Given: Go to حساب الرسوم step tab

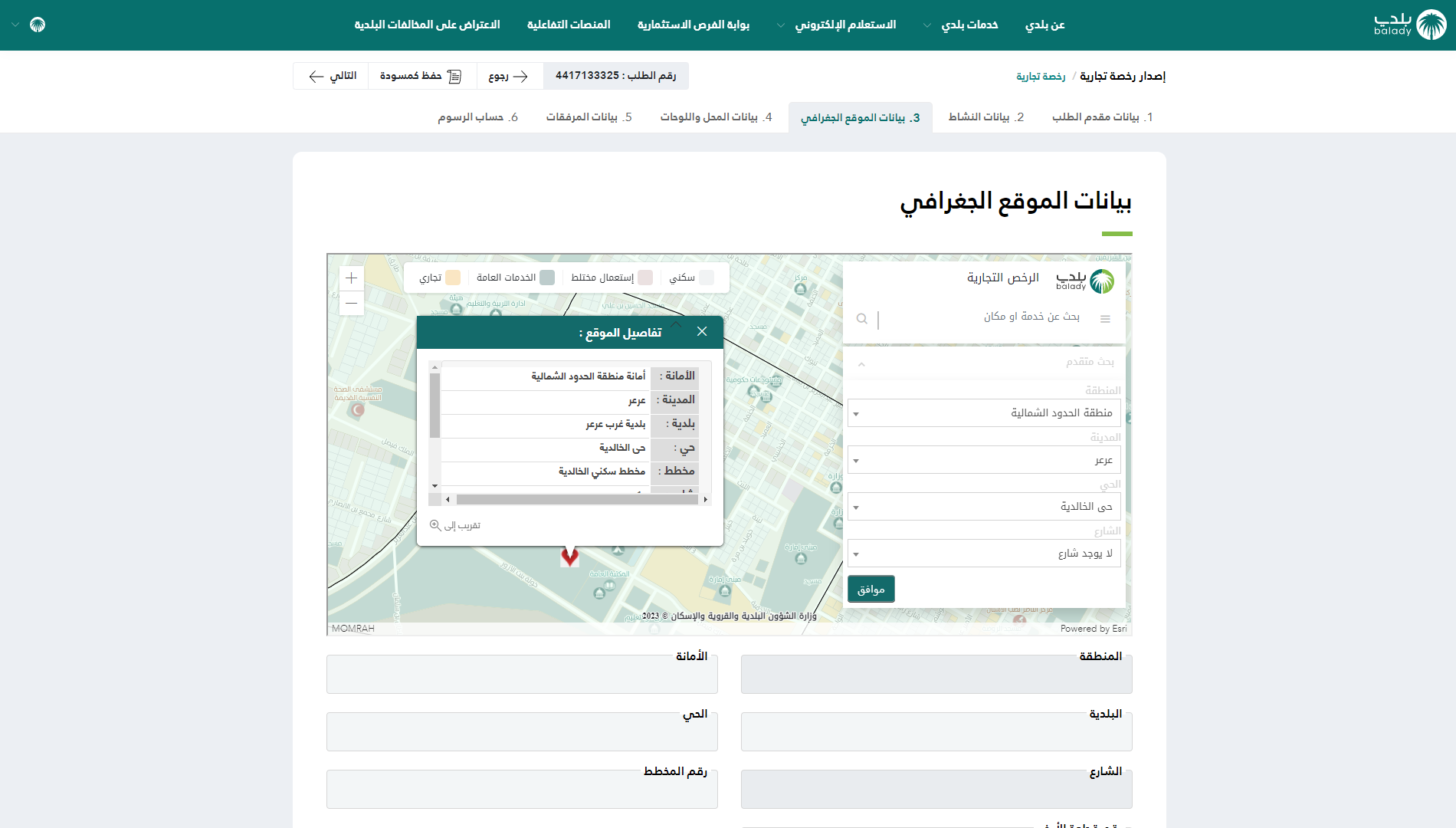Looking at the screenshot, I should click(x=477, y=117).
